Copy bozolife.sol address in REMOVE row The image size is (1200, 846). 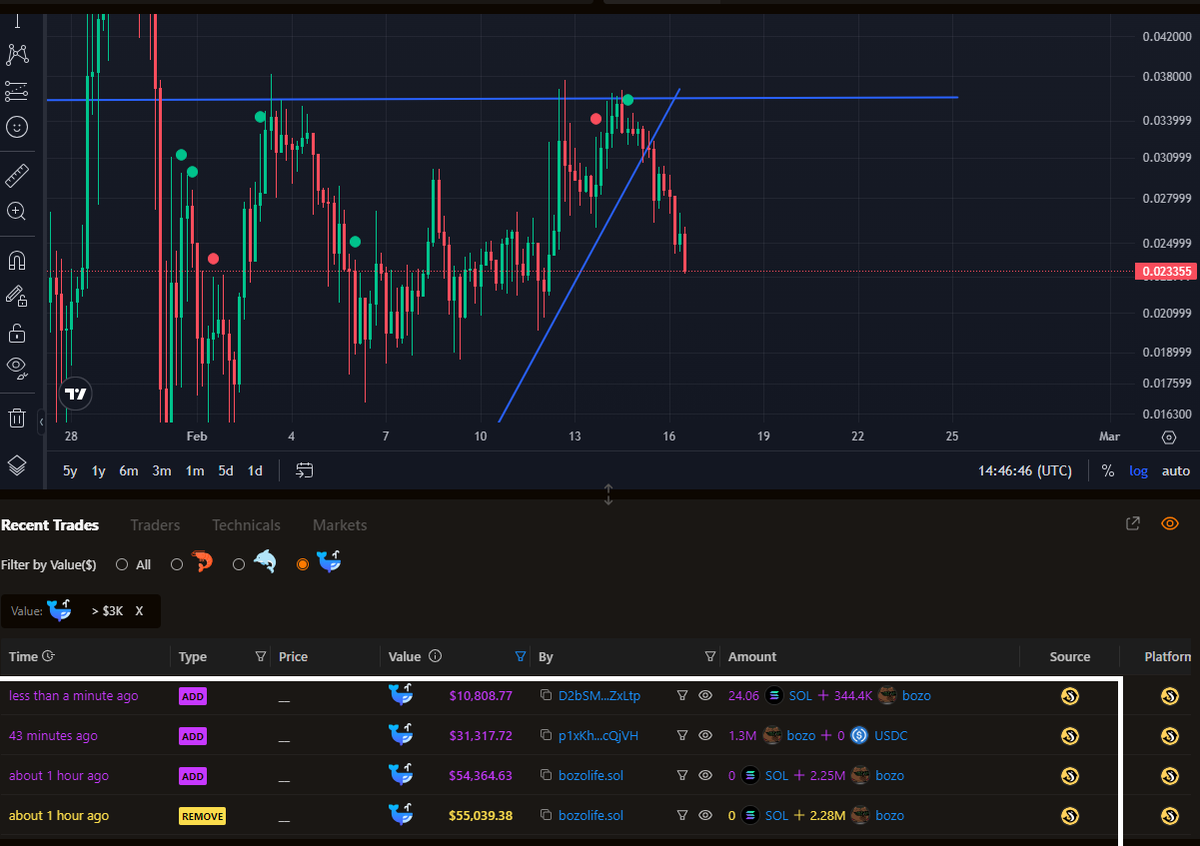click(546, 816)
